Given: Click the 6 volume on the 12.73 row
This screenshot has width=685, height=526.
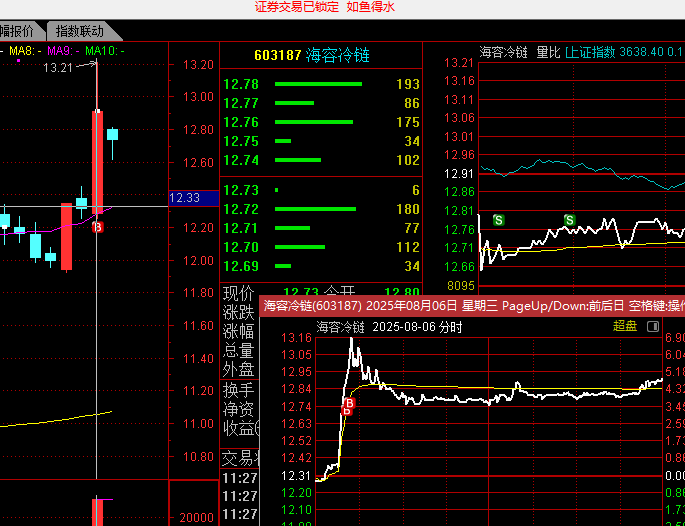Looking at the screenshot, I should click(416, 190).
